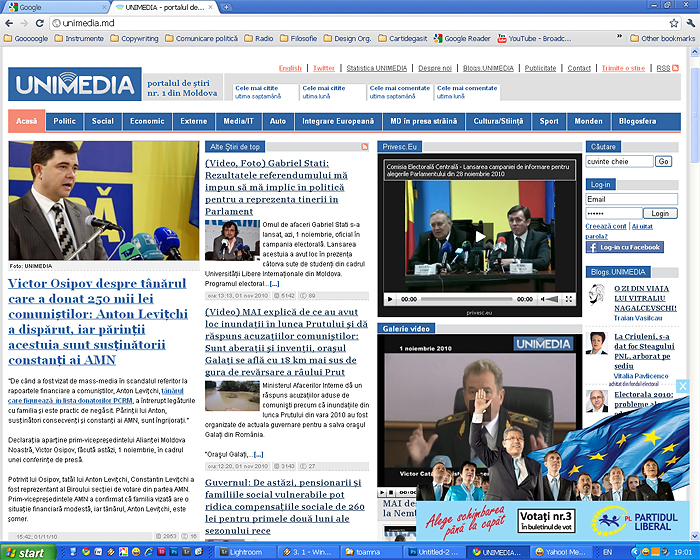700x560 pixels.
Task: Close the UNIMEDIA browser tab
Action: tap(210, 7)
